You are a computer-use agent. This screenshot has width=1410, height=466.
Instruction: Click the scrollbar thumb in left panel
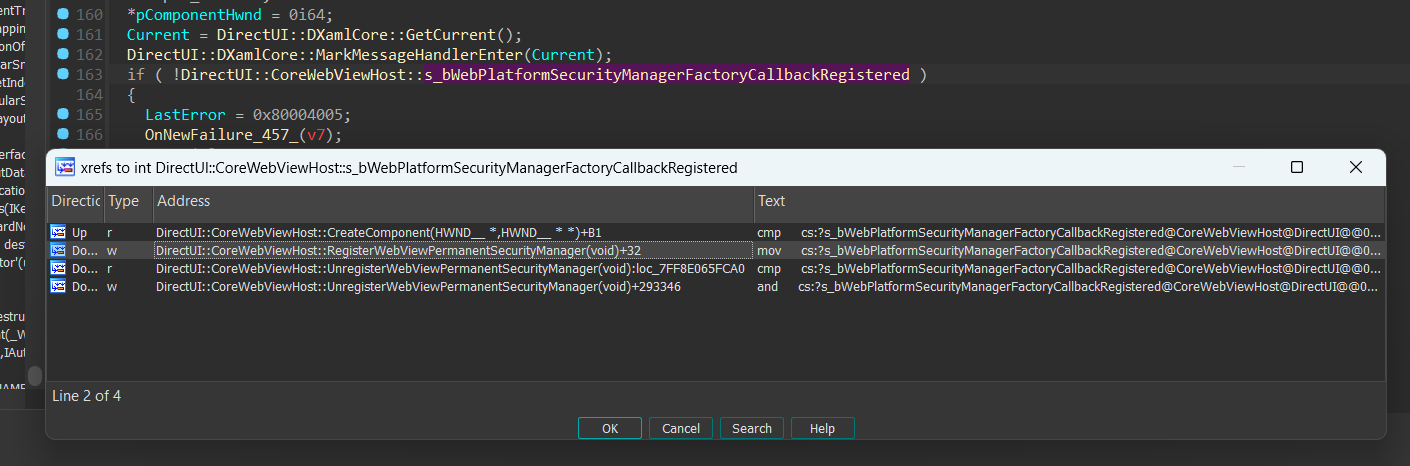[35, 377]
